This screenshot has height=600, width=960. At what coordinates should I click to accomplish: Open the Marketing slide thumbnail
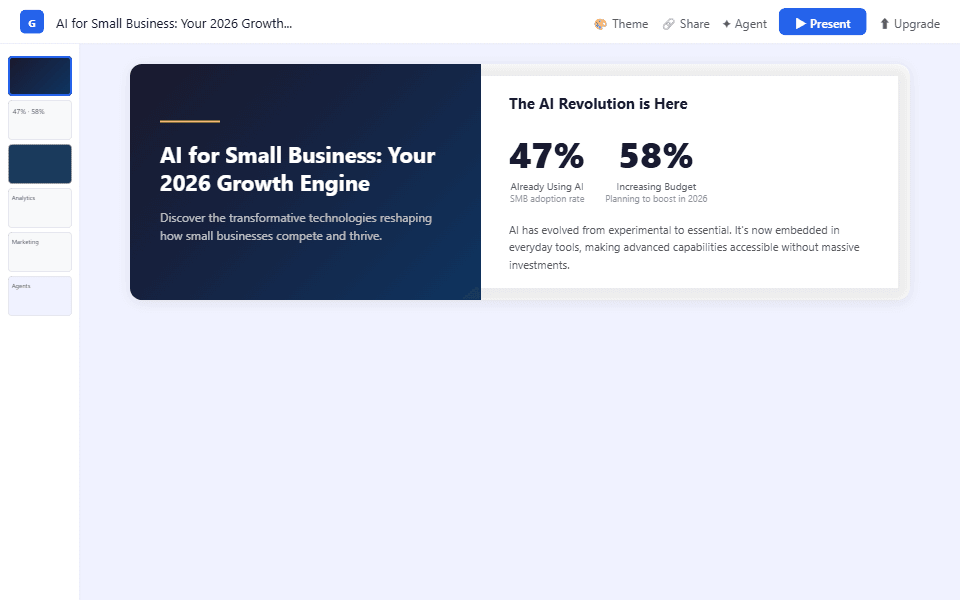click(x=40, y=252)
